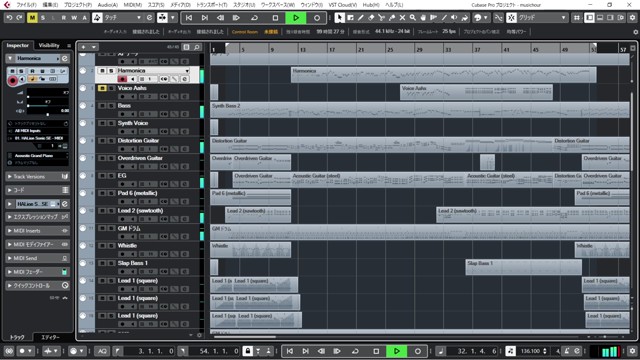Open the grid quantize icon

(x=576, y=18)
